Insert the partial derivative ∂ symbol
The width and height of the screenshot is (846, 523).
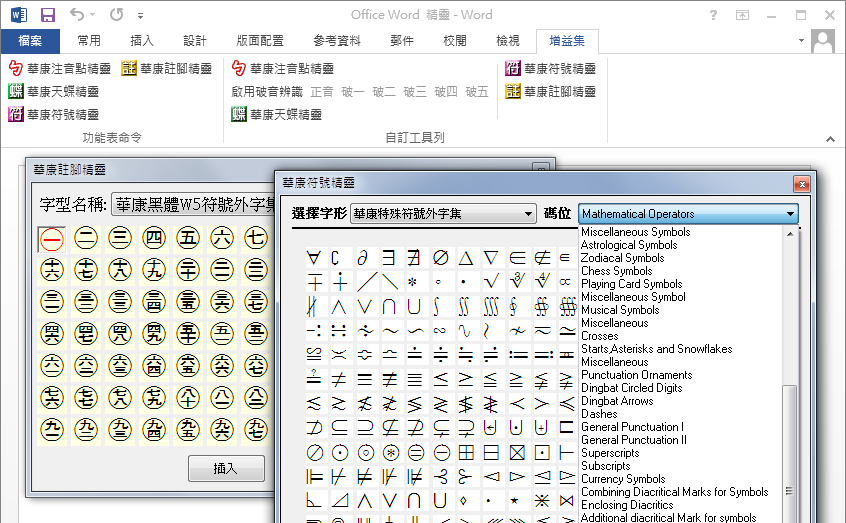point(363,258)
